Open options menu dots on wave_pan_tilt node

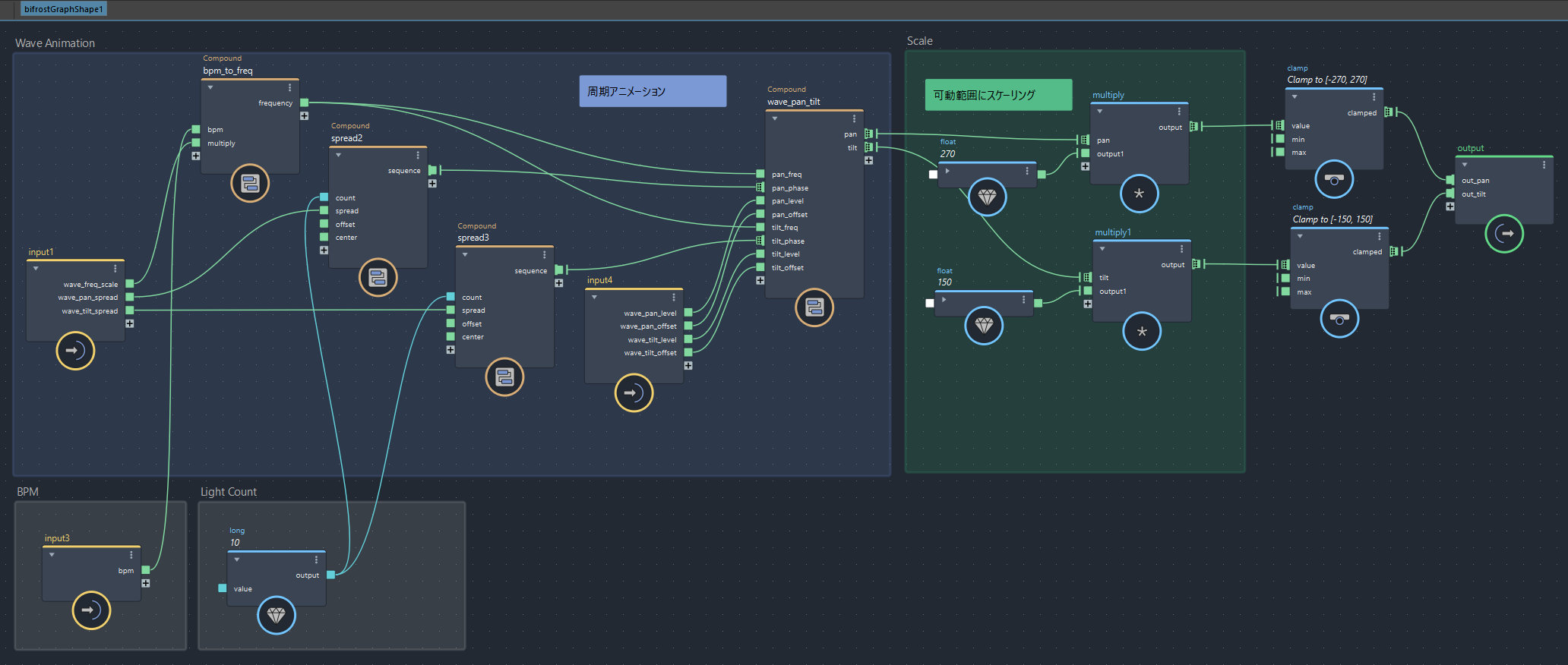[x=854, y=118]
